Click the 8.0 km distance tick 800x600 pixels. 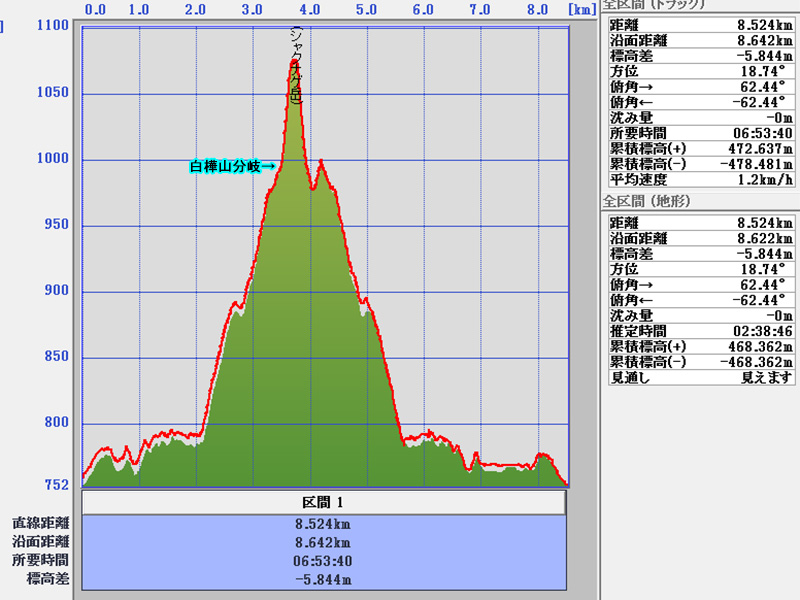[x=537, y=9]
